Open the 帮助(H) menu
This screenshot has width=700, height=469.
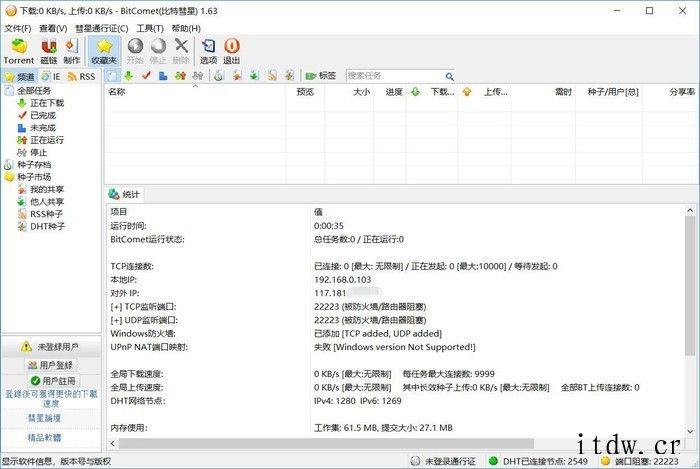[x=186, y=28]
